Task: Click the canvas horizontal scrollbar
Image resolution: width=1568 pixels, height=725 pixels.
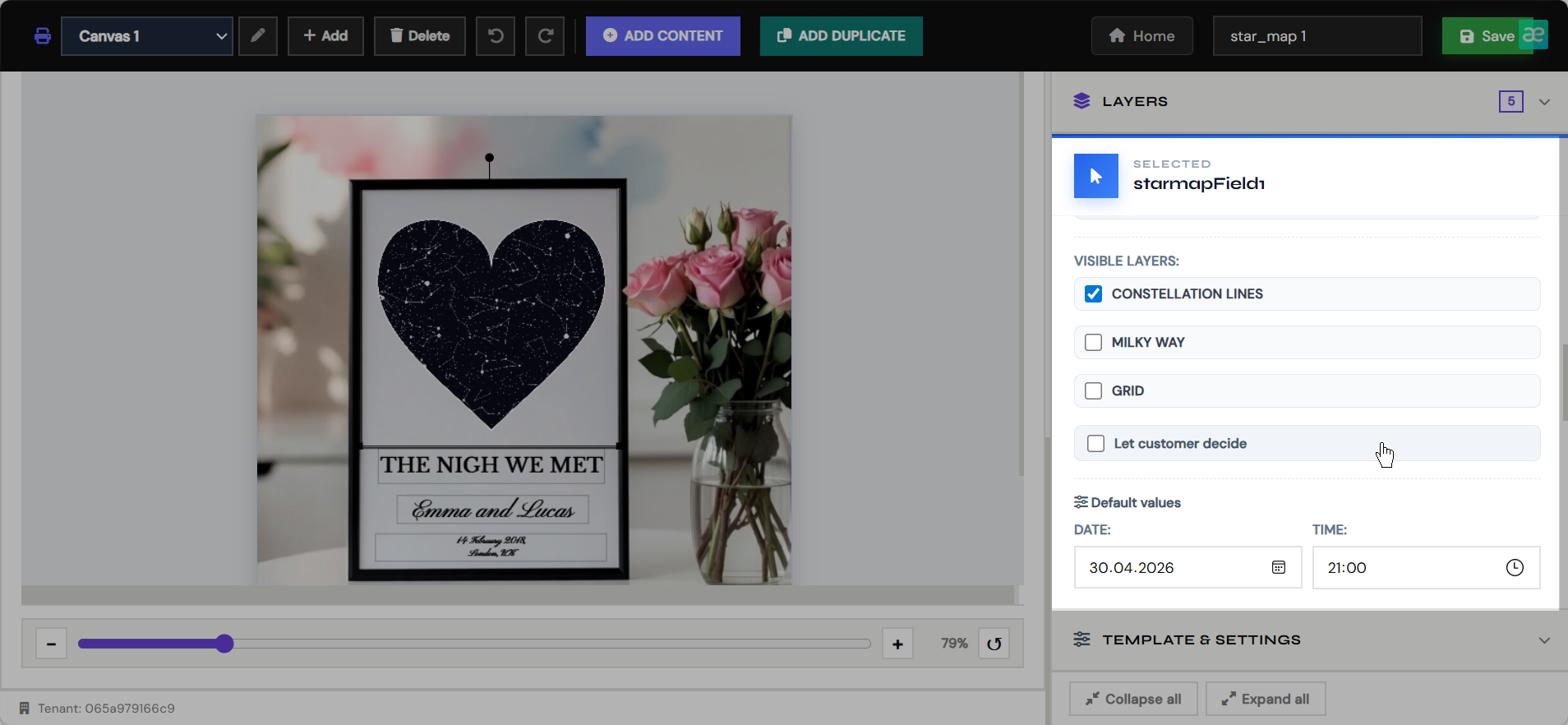Action: click(518, 595)
